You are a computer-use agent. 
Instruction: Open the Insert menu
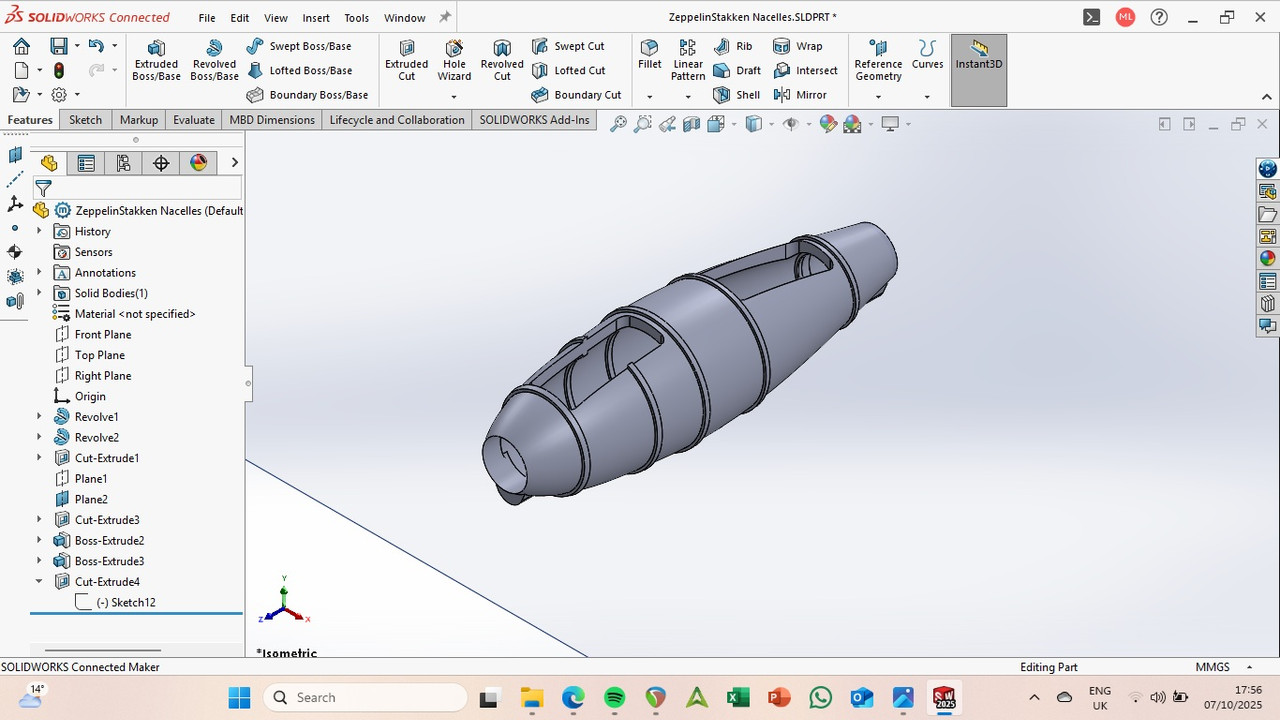[316, 18]
